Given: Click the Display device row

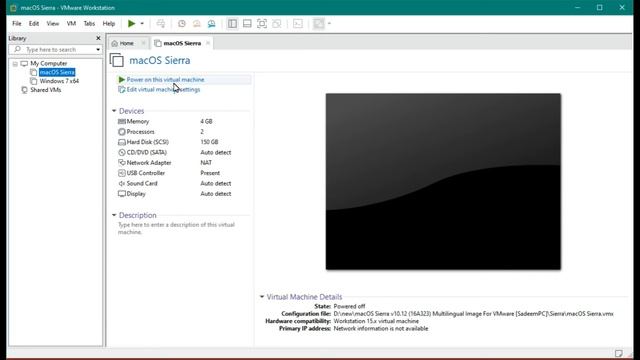Looking at the screenshot, I should [x=183, y=193].
